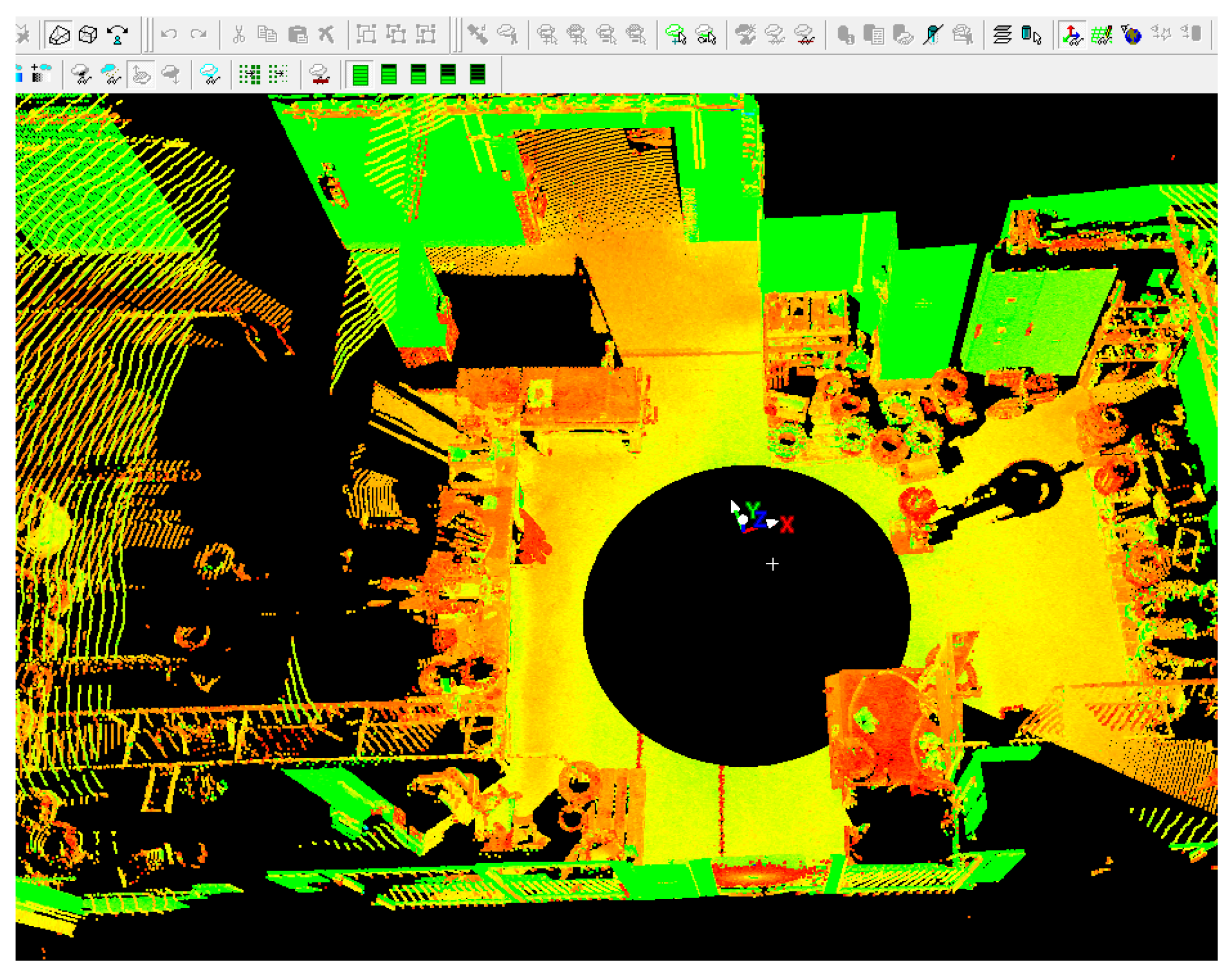Screen dimensions: 1232x975
Task: Select the cylinder pick cursor tool
Action: (x=1031, y=35)
